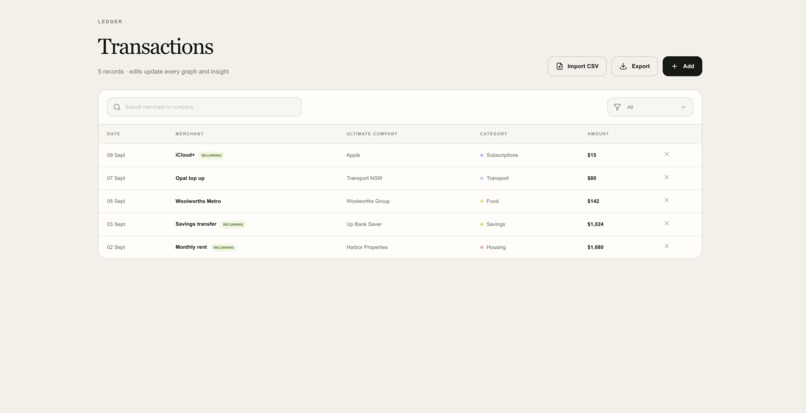Click the $1,024 amount
Screen dimensions: 806x413
(x=595, y=224)
